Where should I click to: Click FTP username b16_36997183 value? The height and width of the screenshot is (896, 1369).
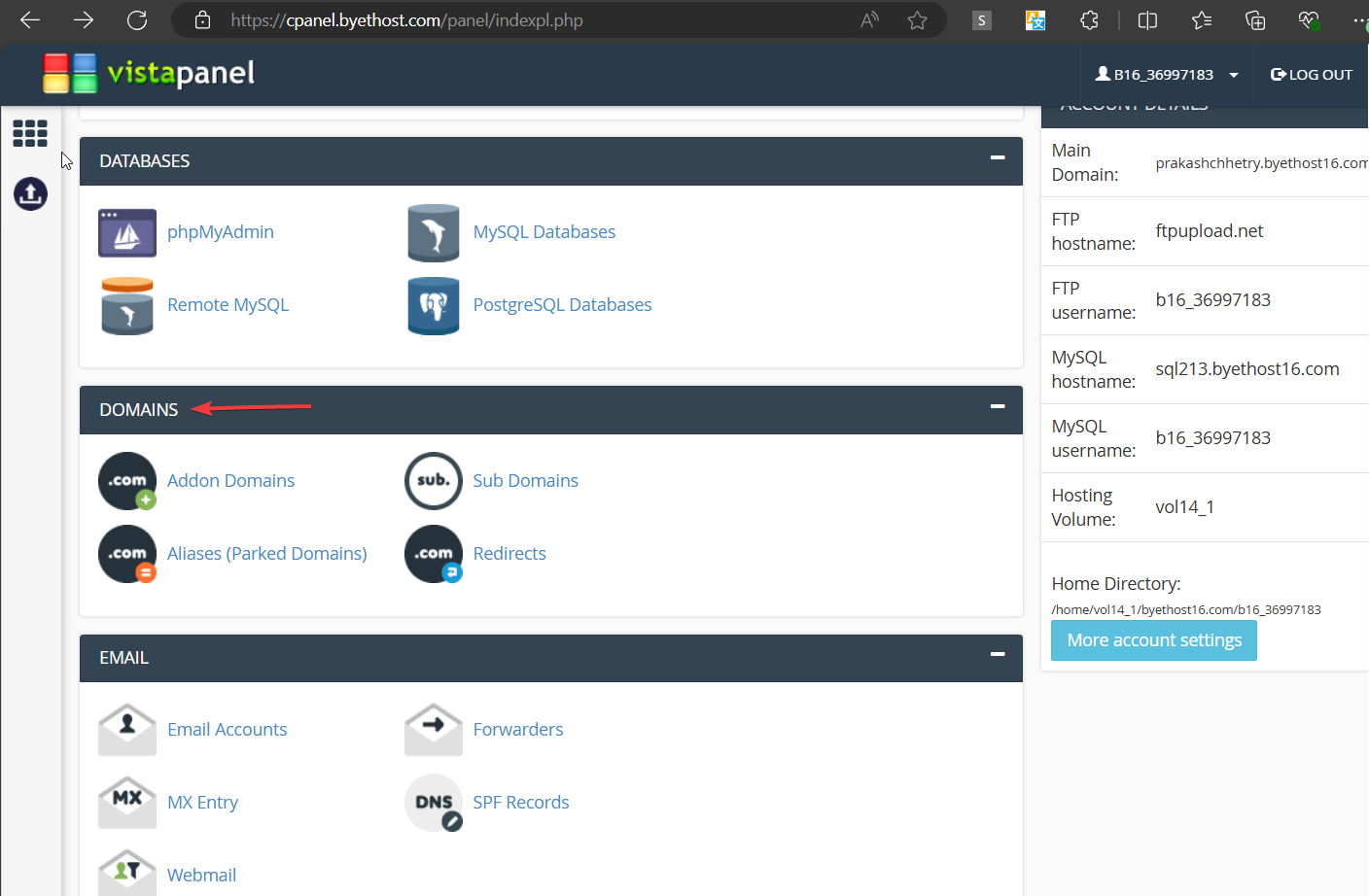tap(1212, 300)
